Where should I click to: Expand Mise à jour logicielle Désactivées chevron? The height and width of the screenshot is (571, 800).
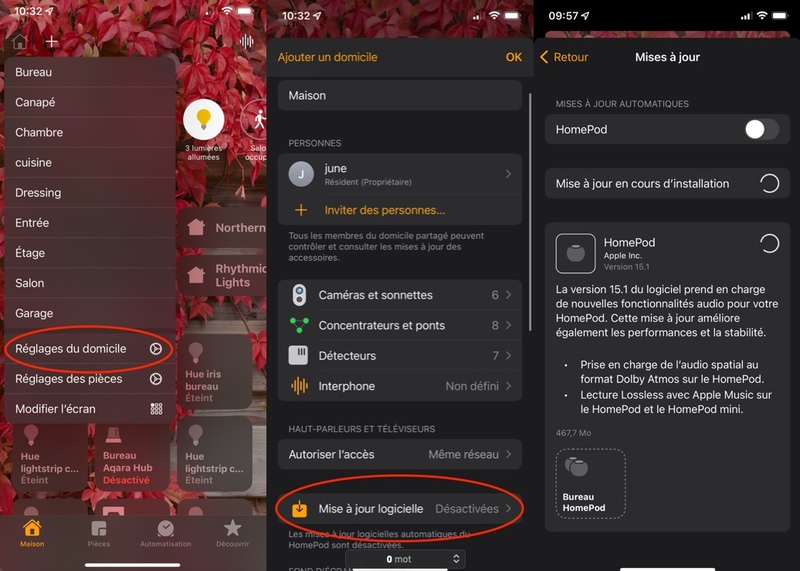coord(508,509)
